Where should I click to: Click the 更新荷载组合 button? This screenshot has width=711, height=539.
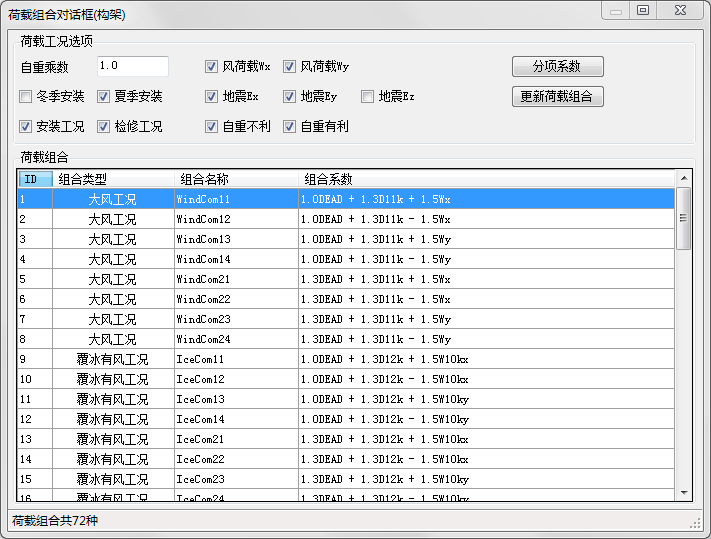point(557,97)
